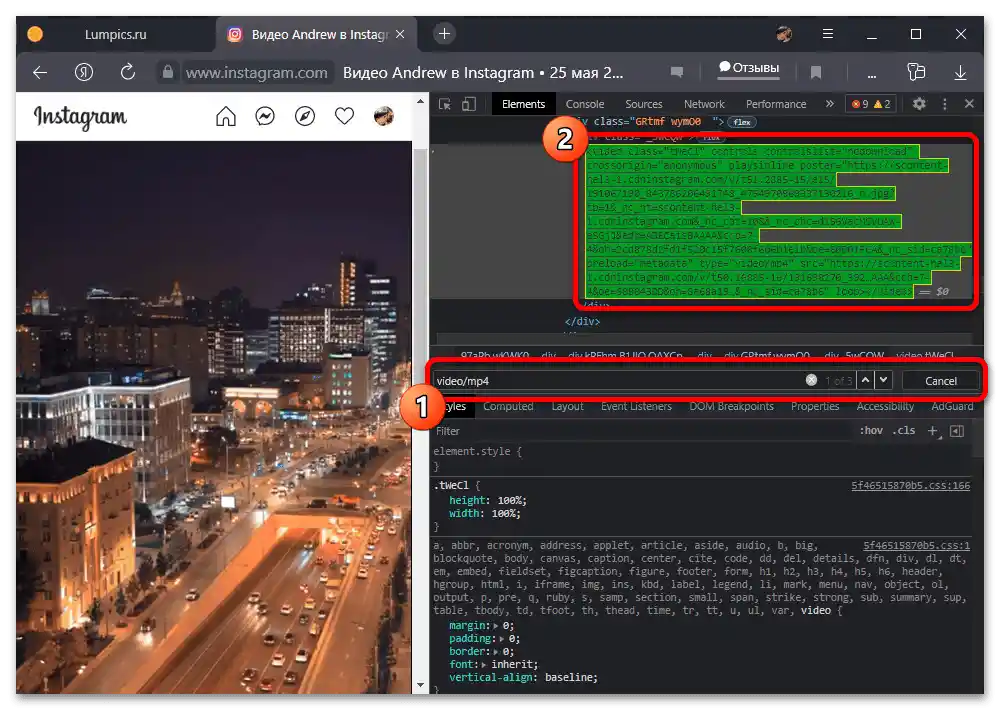Go back with the browser back arrow
This screenshot has height=710, width=1000.
coord(40,73)
